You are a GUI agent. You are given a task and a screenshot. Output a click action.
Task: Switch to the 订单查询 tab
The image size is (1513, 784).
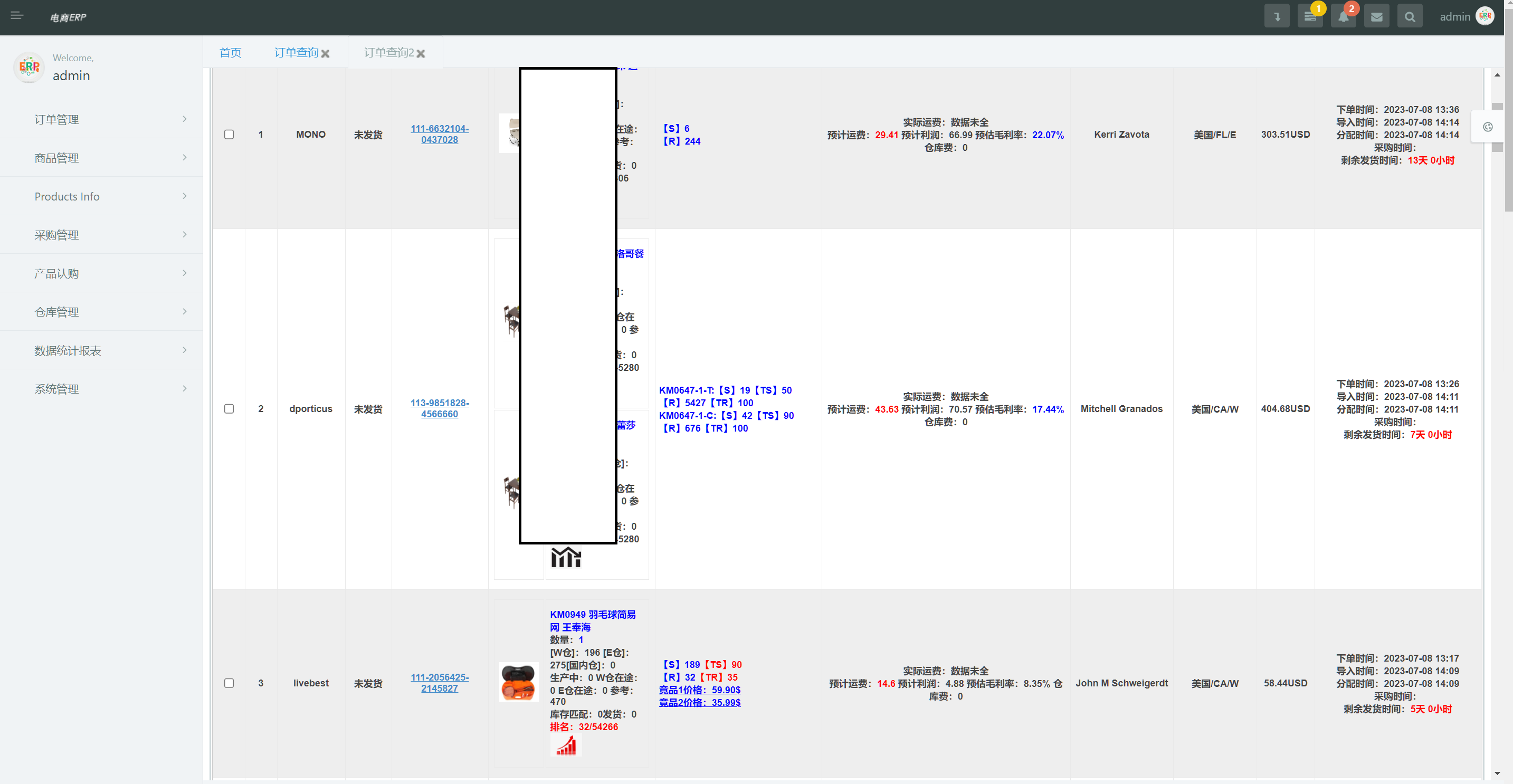pos(296,53)
